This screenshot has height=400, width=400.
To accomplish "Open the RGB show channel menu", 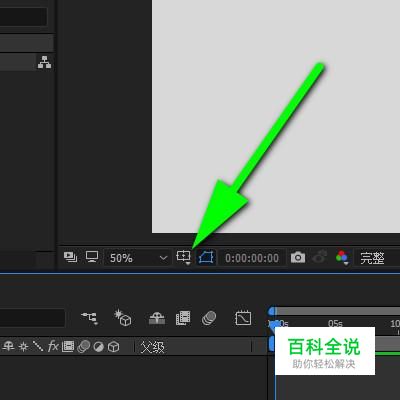I will point(342,257).
